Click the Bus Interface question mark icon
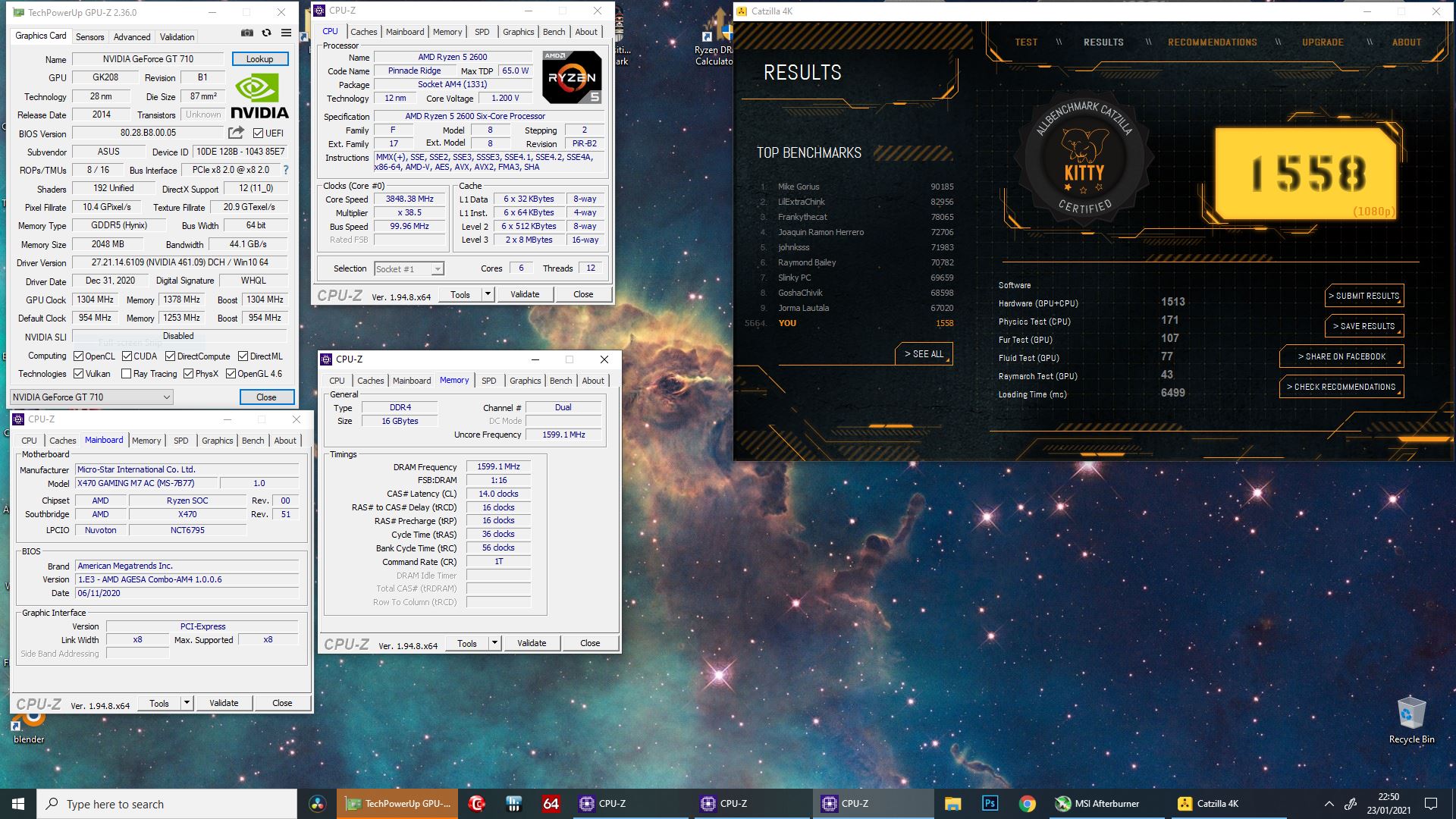The height and width of the screenshot is (819, 1456). (x=286, y=170)
